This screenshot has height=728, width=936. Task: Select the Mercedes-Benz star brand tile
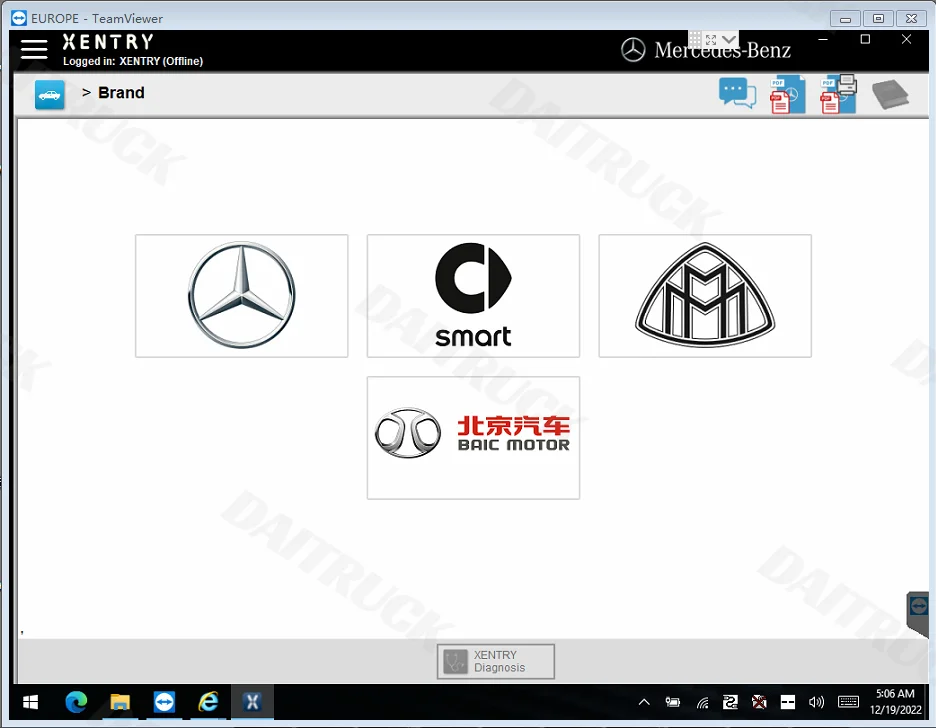(x=242, y=296)
